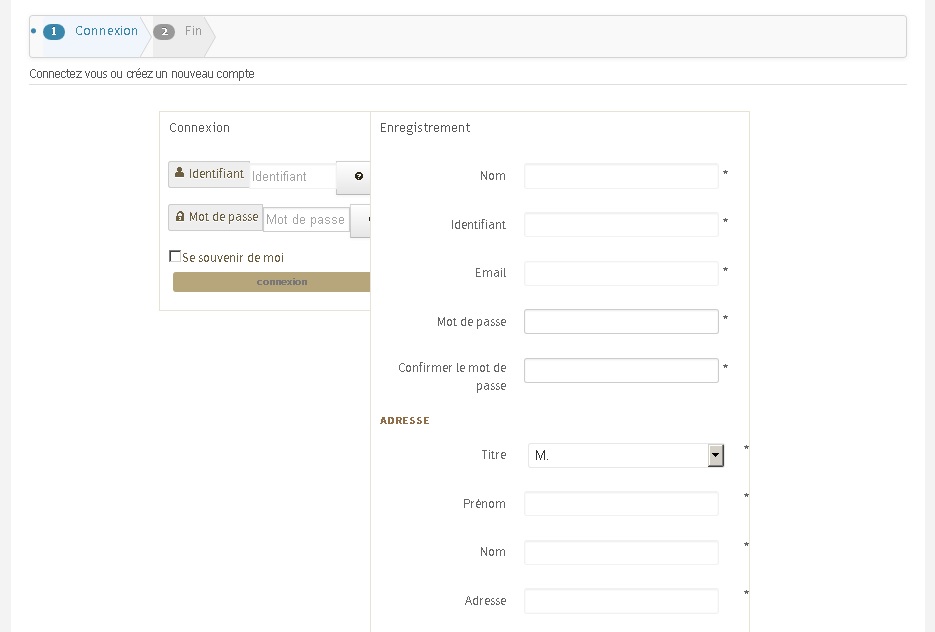Click the user icon beside Identifiant label
This screenshot has height=632, width=935.
[180, 174]
